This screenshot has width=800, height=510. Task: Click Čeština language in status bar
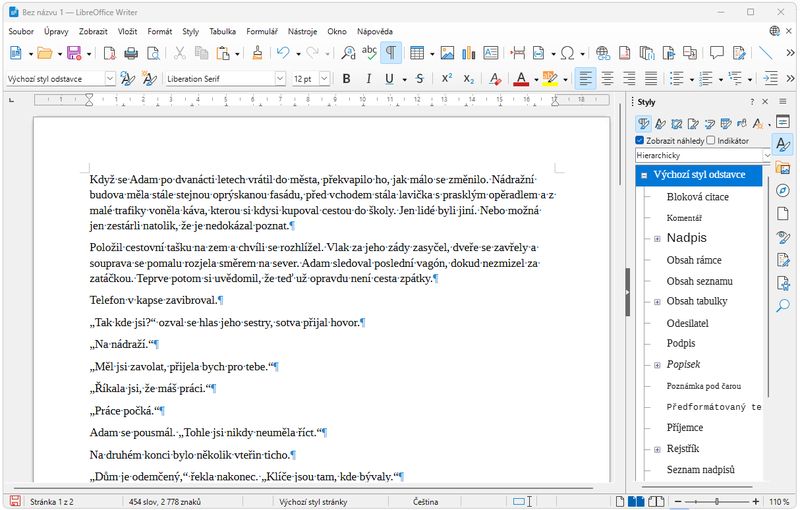point(426,502)
